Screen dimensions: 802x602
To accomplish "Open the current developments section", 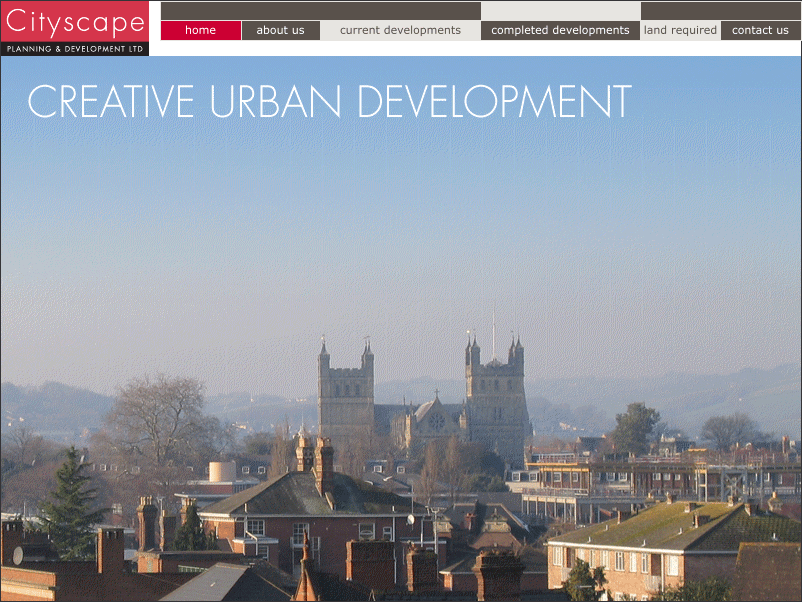I will pyautogui.click(x=400, y=30).
